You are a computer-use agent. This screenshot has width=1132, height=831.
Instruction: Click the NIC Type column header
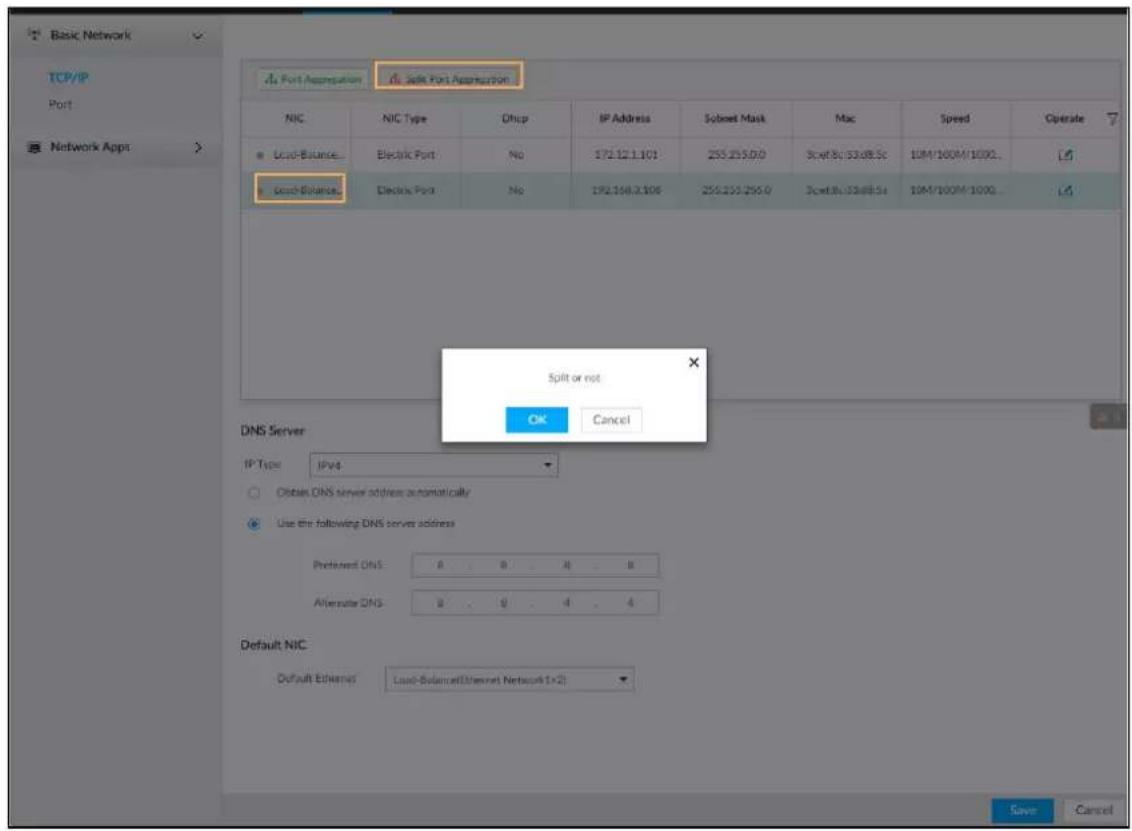tap(404, 118)
